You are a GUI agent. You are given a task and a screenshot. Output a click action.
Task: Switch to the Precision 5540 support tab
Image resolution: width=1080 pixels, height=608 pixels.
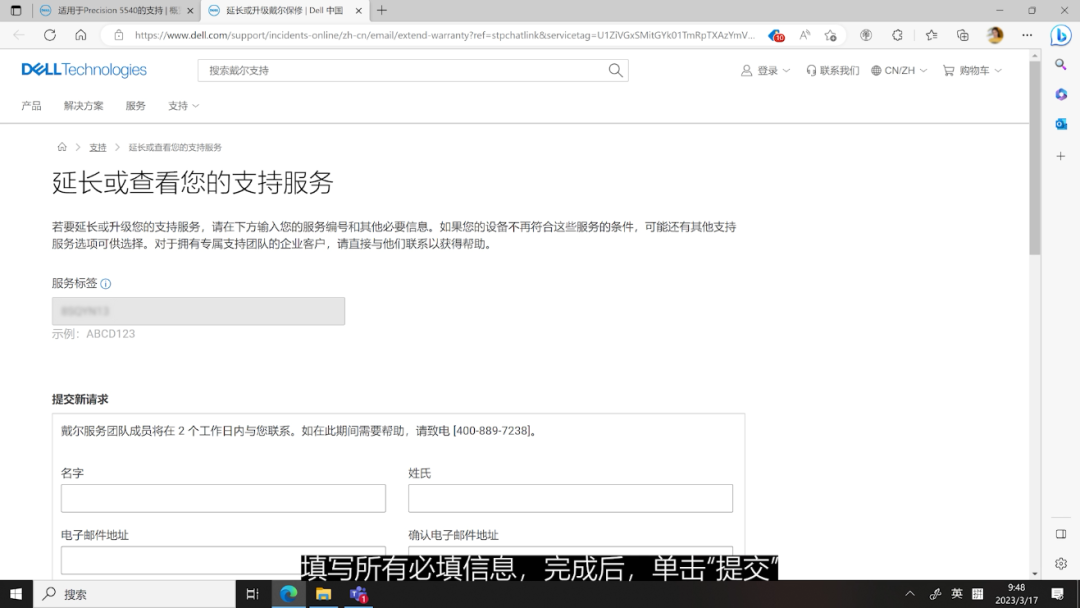110,11
